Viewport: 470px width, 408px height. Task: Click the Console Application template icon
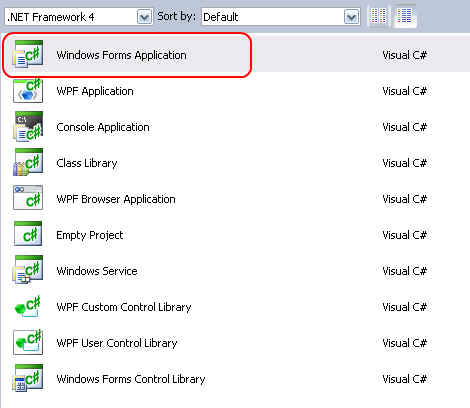(28, 126)
